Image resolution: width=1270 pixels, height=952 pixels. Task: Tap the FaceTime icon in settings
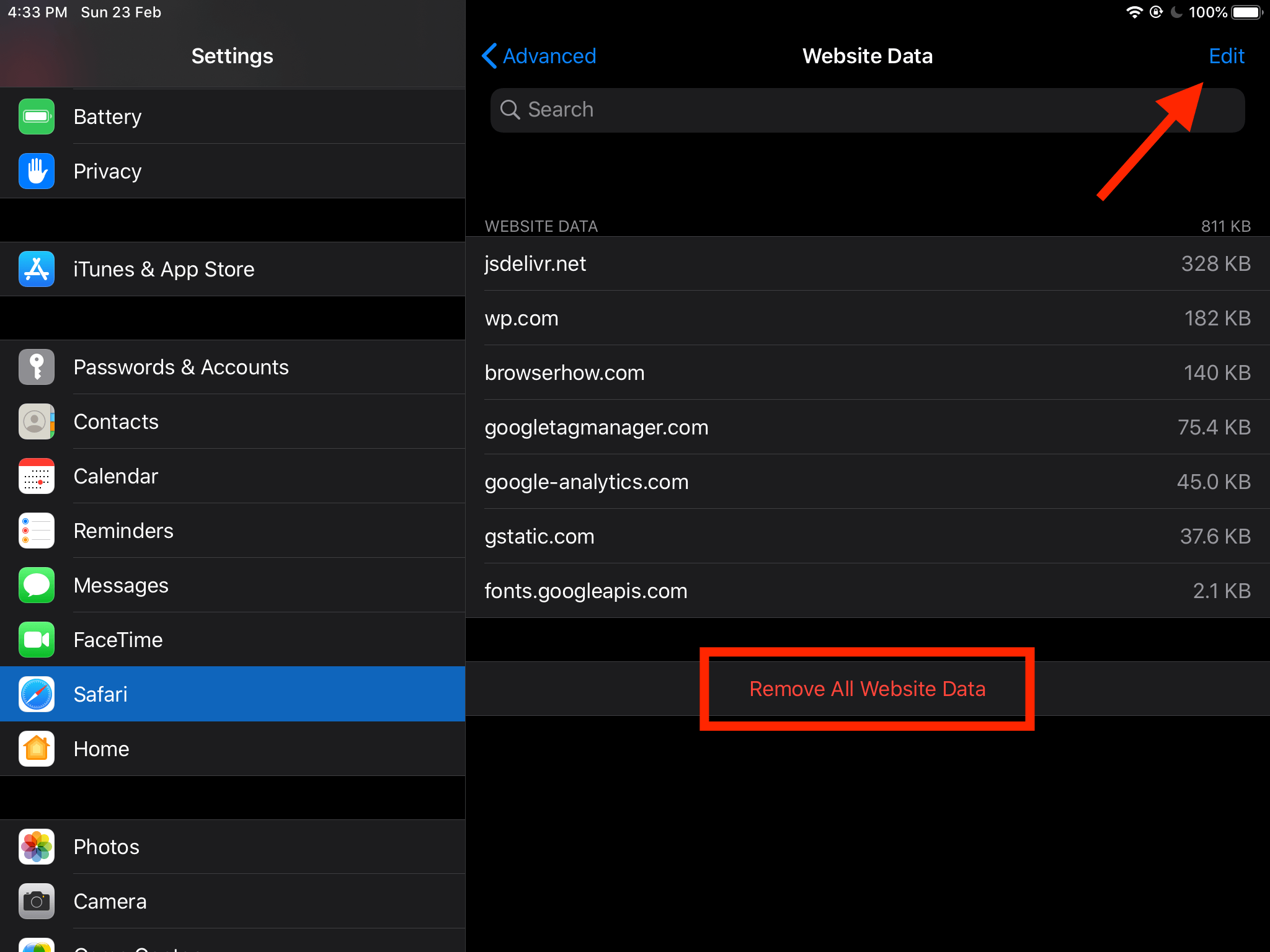(35, 639)
